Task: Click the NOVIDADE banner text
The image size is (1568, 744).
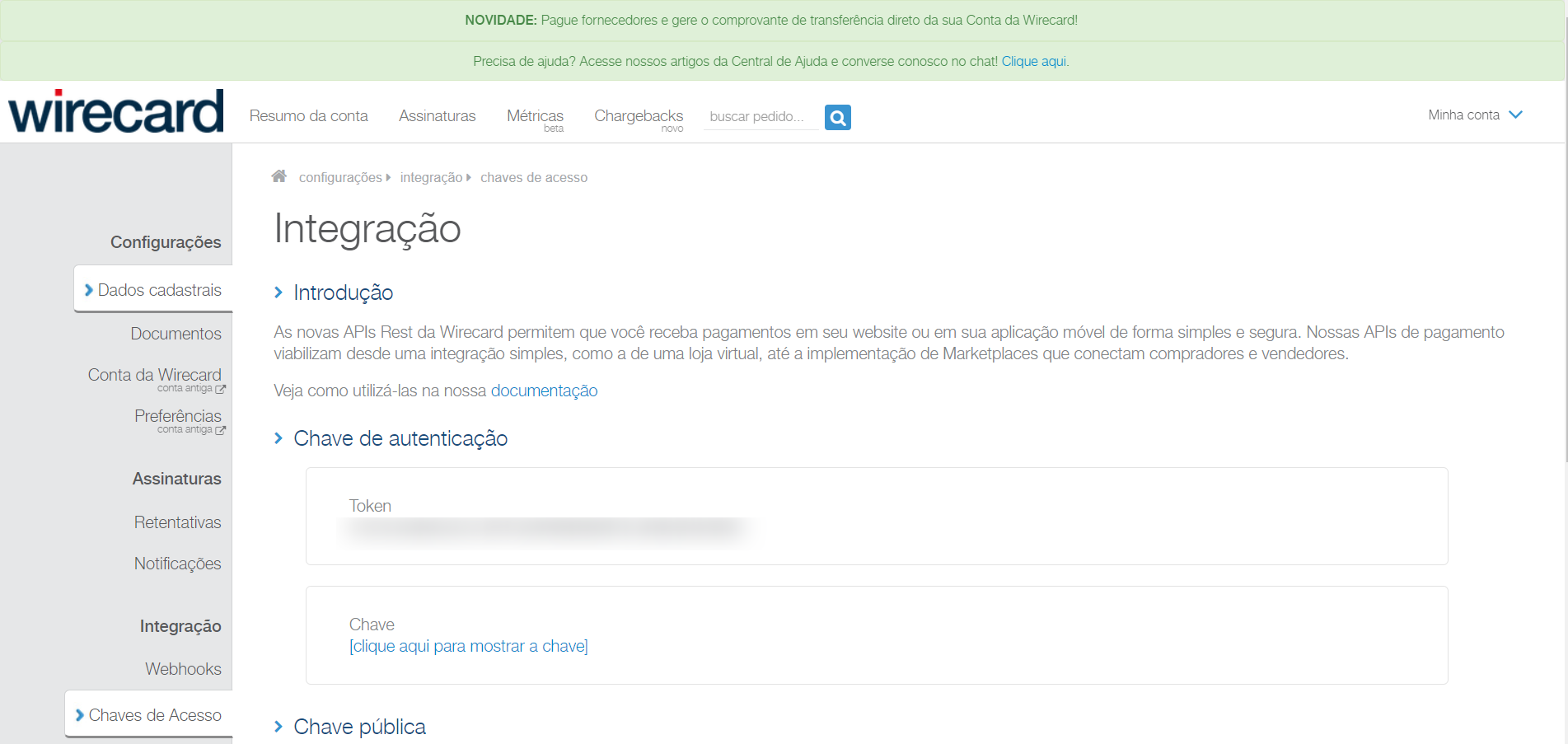Action: 771,21
